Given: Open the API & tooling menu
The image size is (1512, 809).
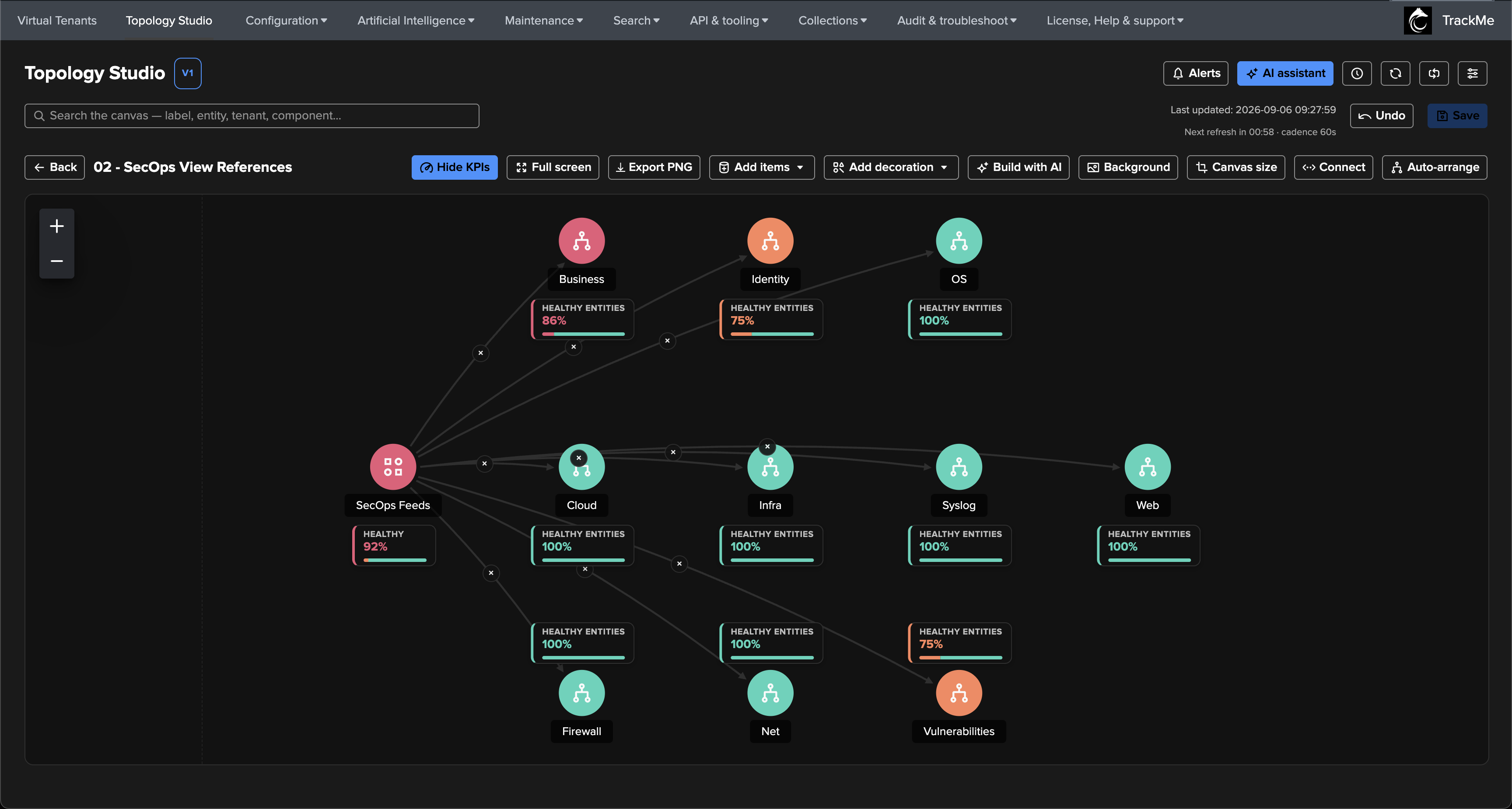Looking at the screenshot, I should pos(728,21).
